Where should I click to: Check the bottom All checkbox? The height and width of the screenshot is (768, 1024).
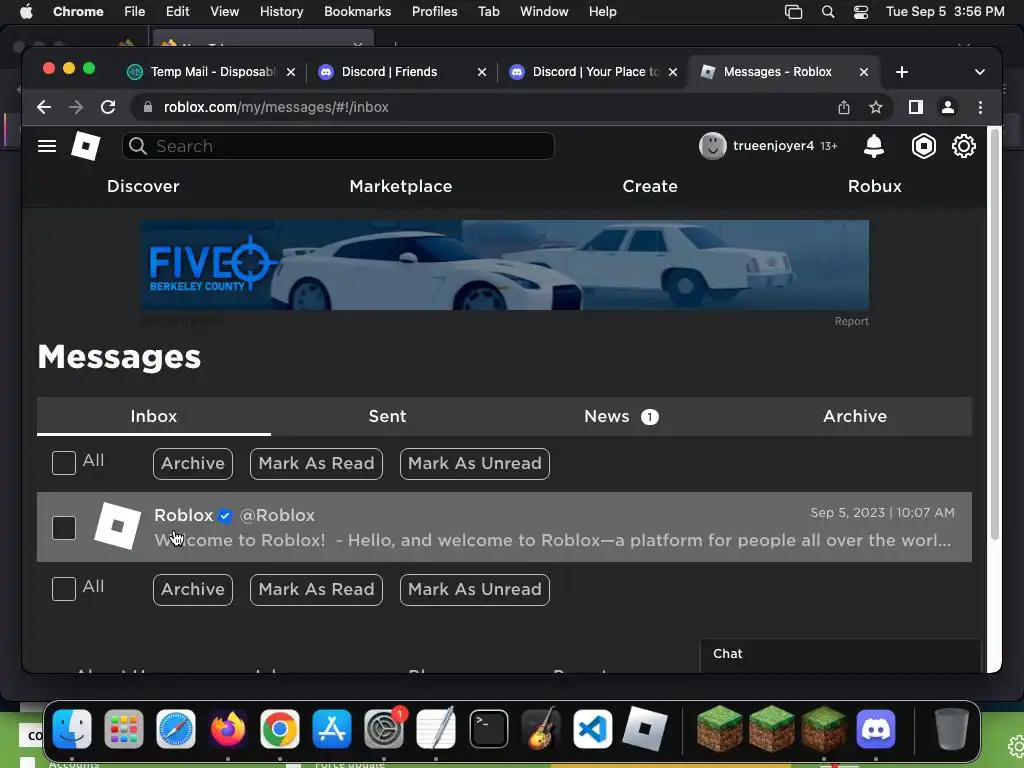point(64,589)
